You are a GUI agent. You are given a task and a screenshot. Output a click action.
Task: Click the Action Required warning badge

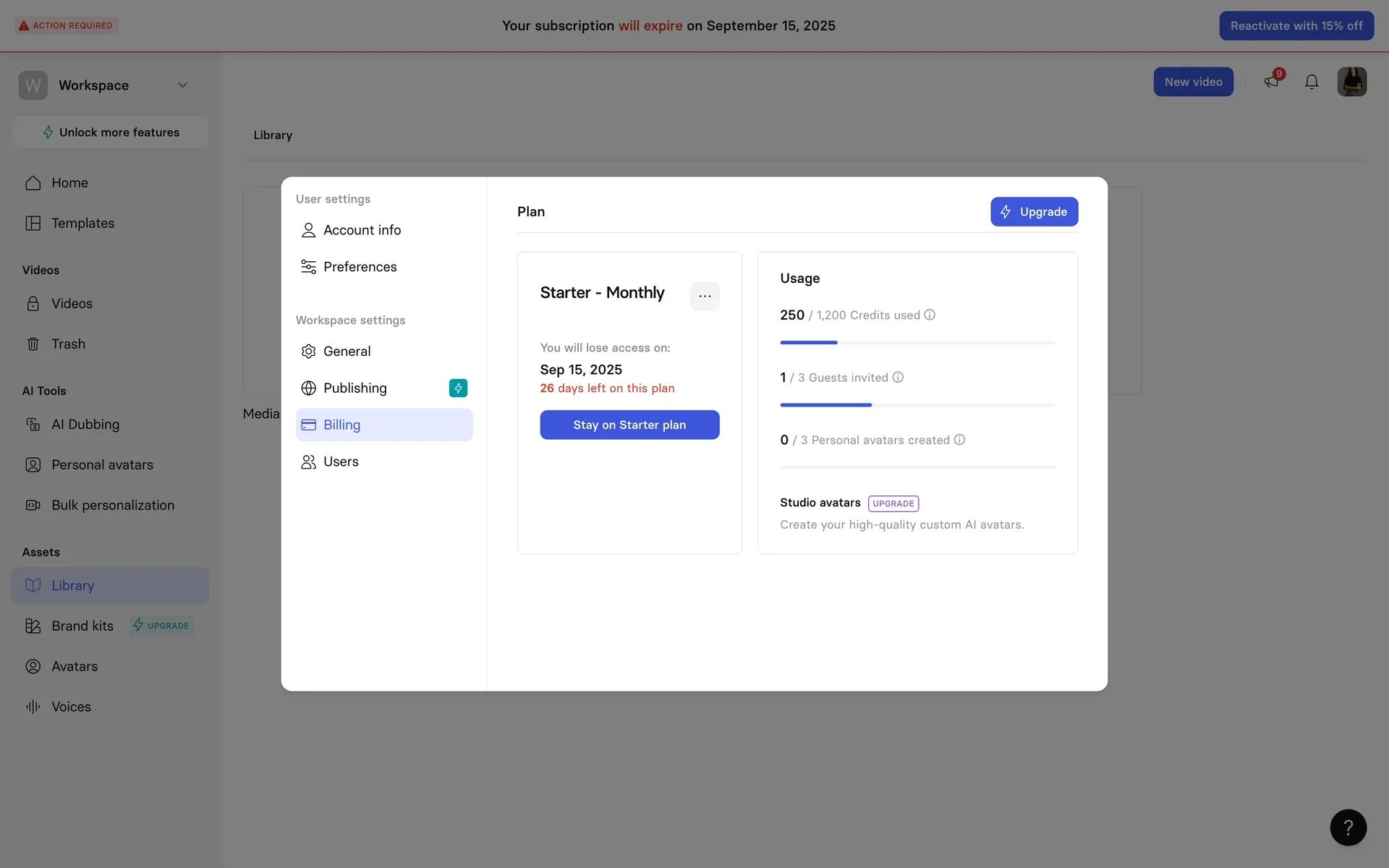67,25
